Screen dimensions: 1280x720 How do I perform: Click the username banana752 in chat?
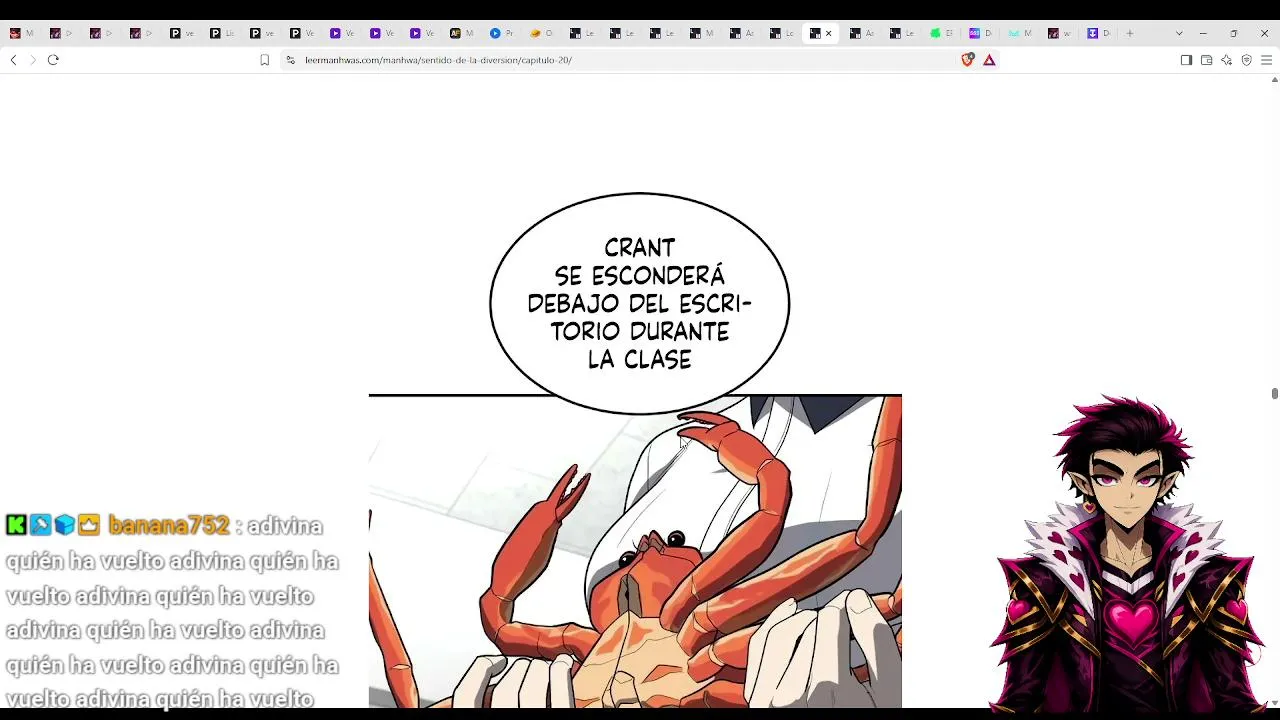point(169,525)
